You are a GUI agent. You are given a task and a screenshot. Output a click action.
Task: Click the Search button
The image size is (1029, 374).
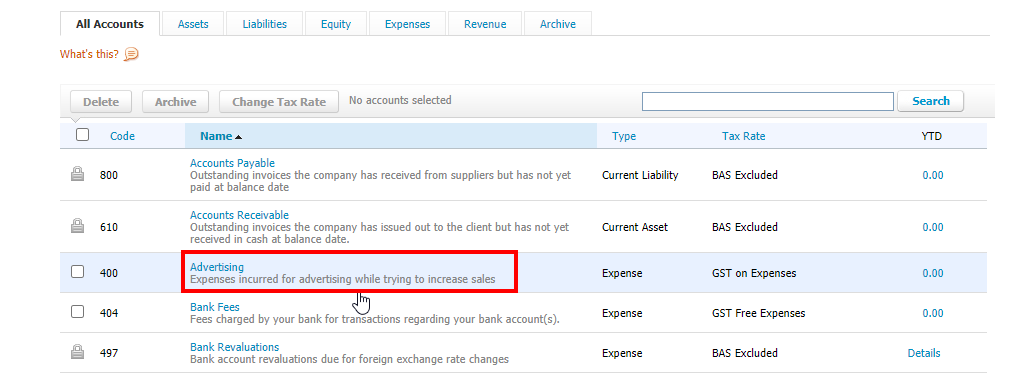coord(931,101)
